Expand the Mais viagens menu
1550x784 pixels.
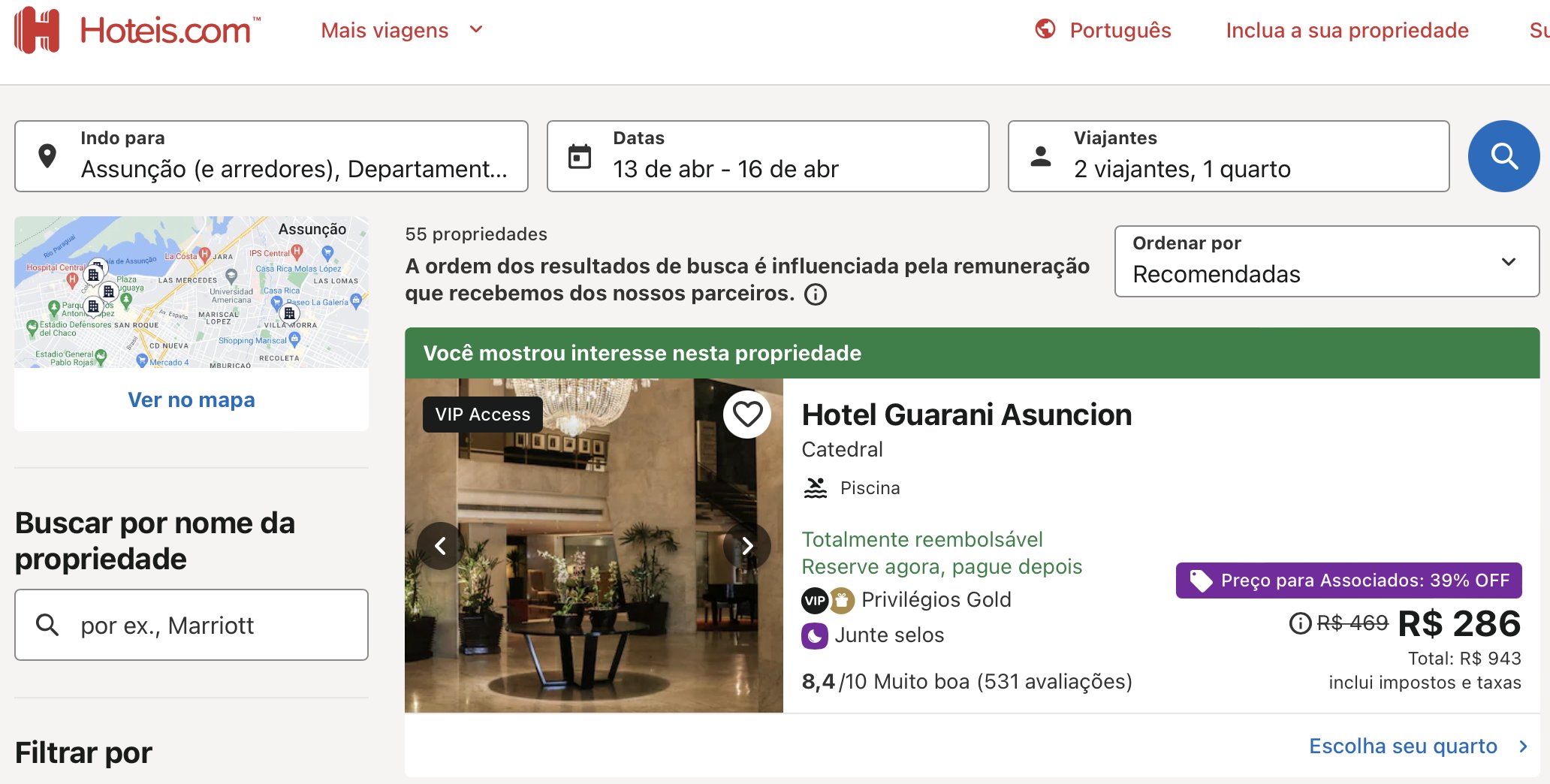[402, 30]
